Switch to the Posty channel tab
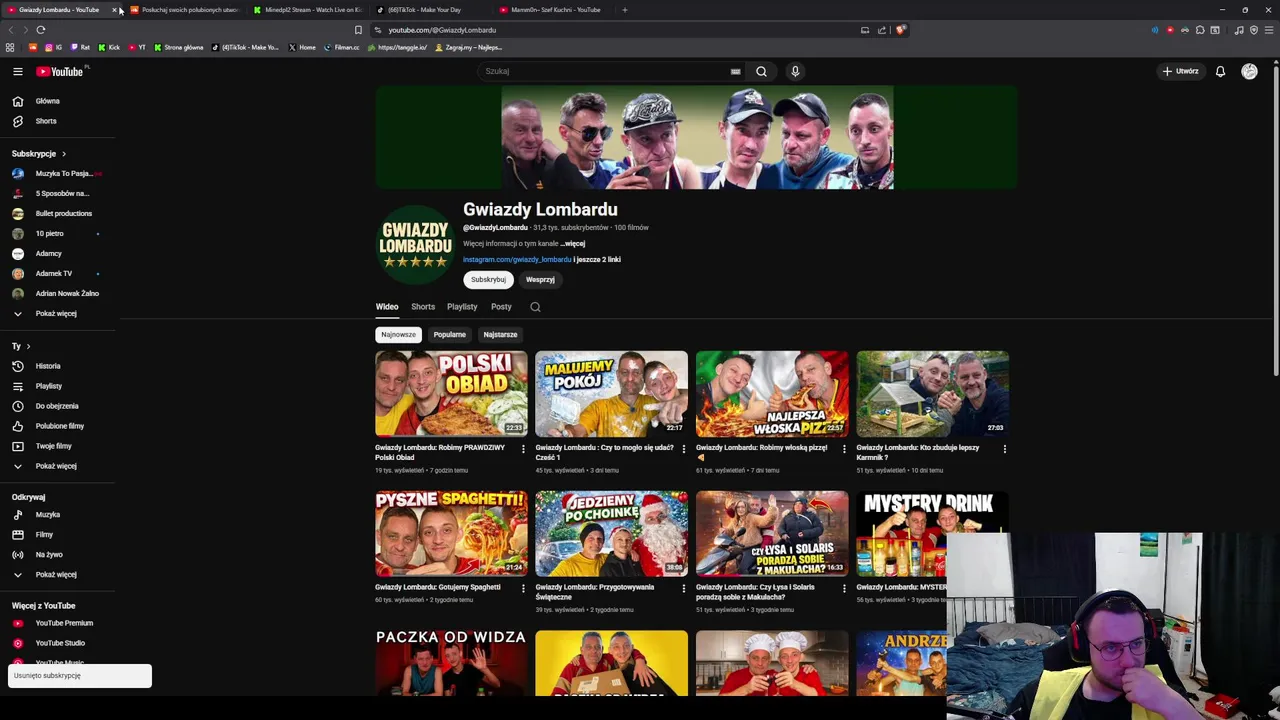1280x720 pixels. [x=501, y=307]
